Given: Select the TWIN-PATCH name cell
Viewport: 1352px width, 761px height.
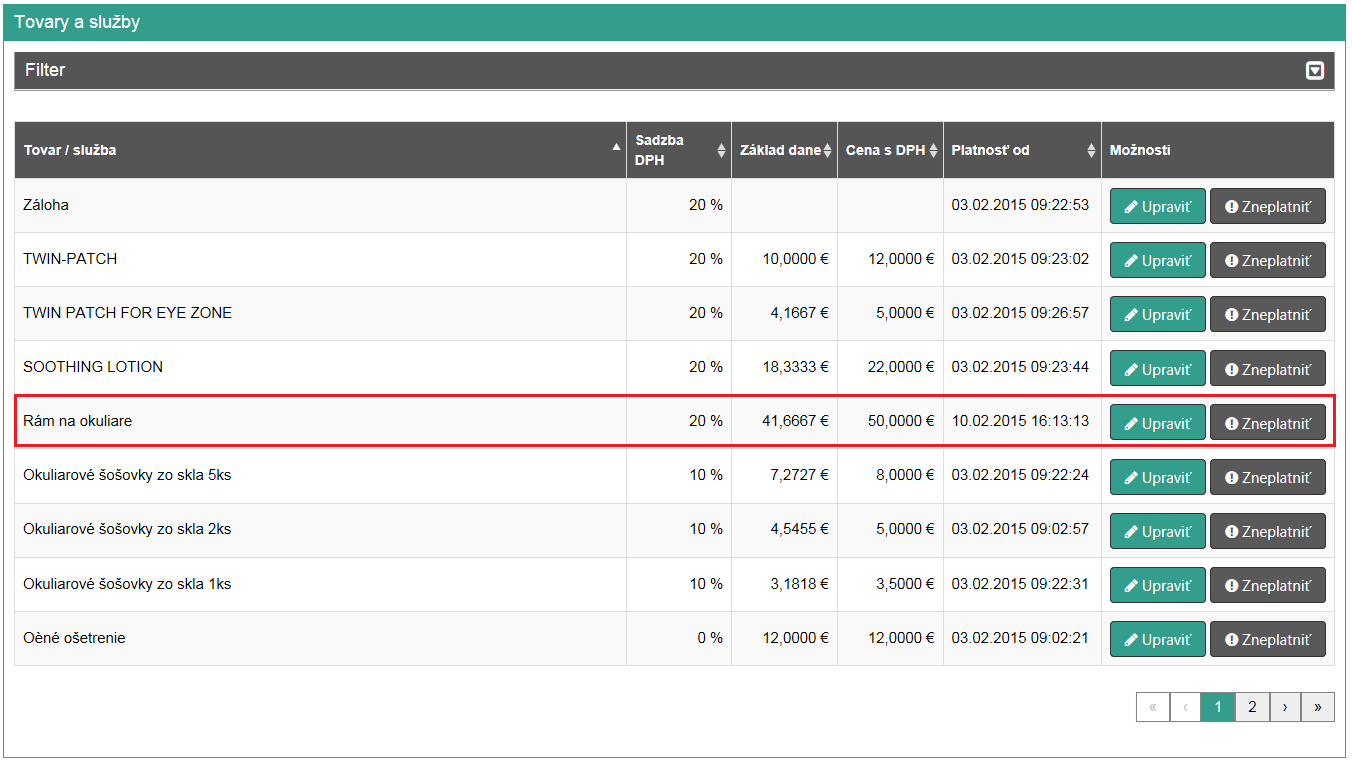Looking at the screenshot, I should click(320, 259).
